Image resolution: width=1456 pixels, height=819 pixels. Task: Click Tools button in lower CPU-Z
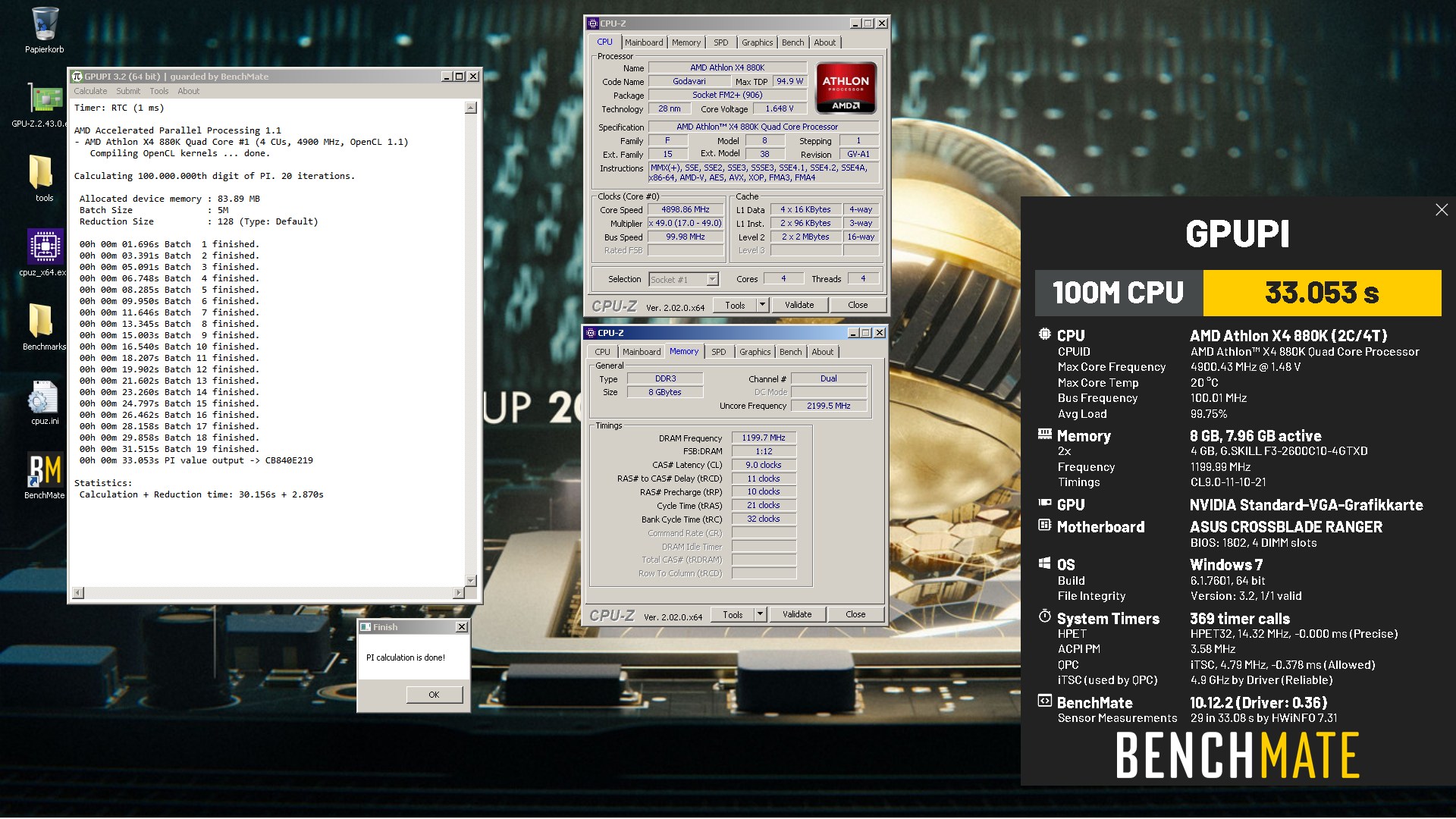point(733,614)
